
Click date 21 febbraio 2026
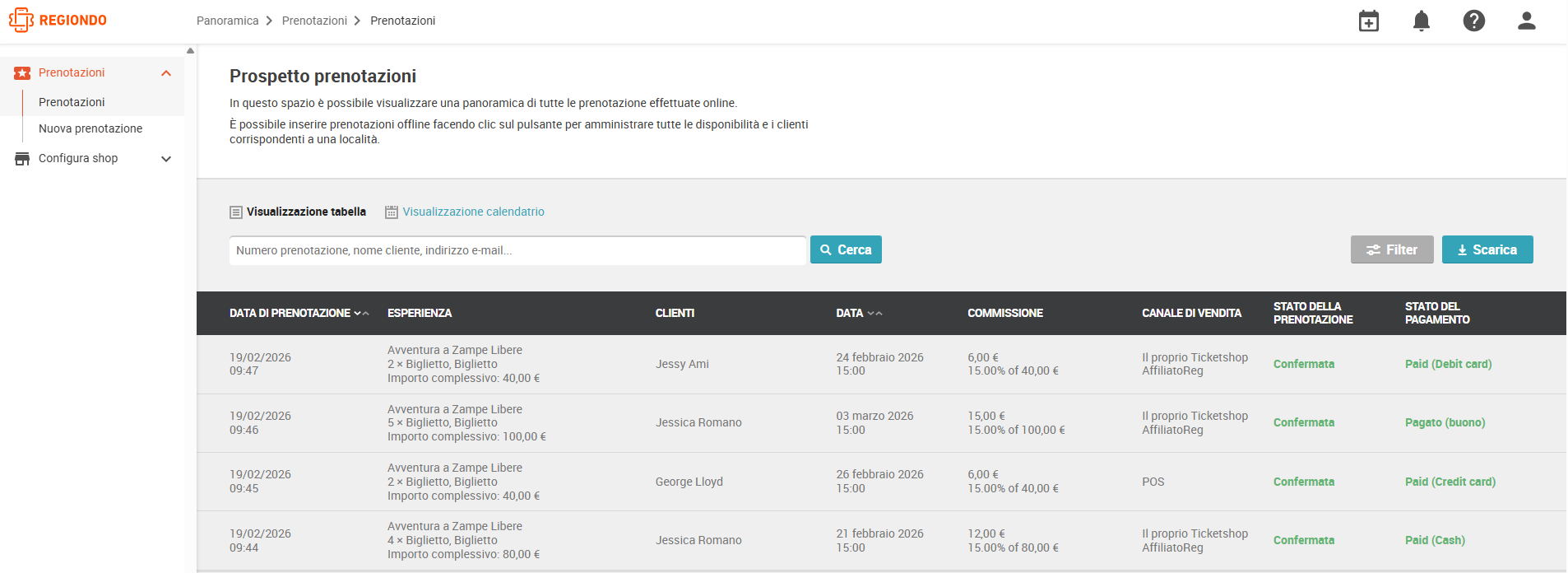pyautogui.click(x=879, y=533)
